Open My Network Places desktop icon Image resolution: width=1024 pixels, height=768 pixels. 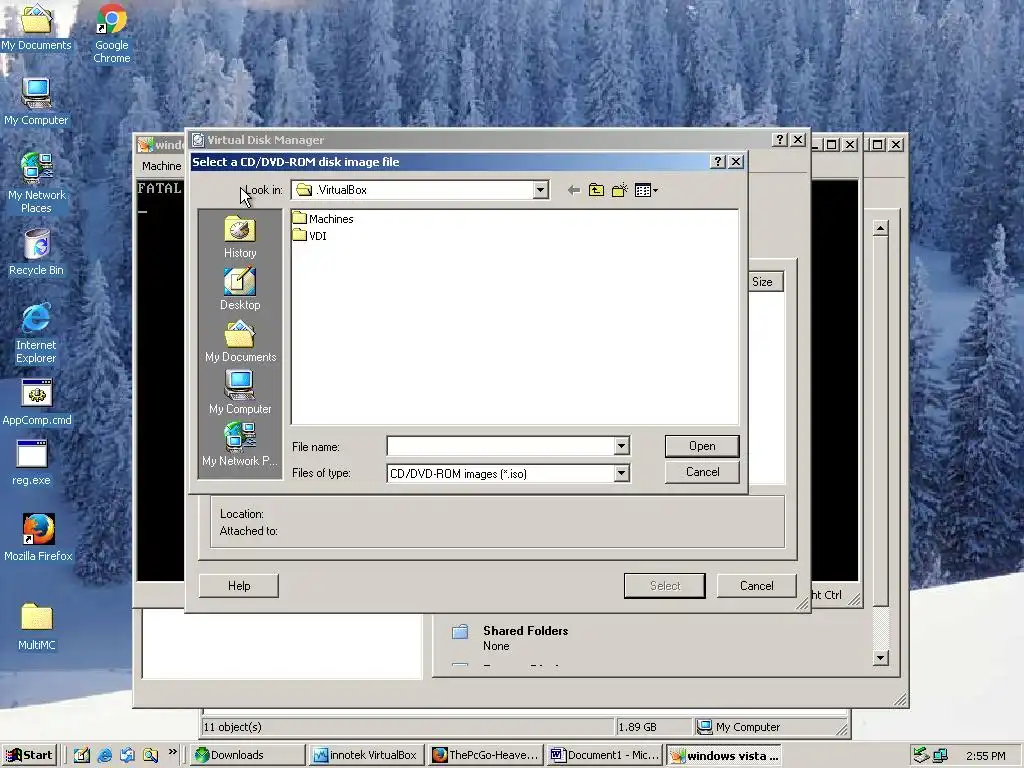tap(36, 183)
